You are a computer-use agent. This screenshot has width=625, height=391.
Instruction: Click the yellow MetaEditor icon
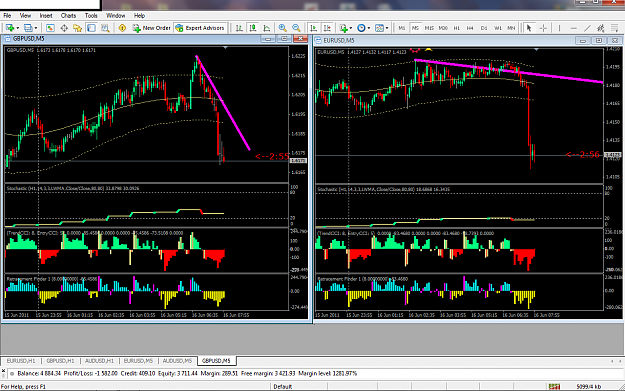coord(122,28)
